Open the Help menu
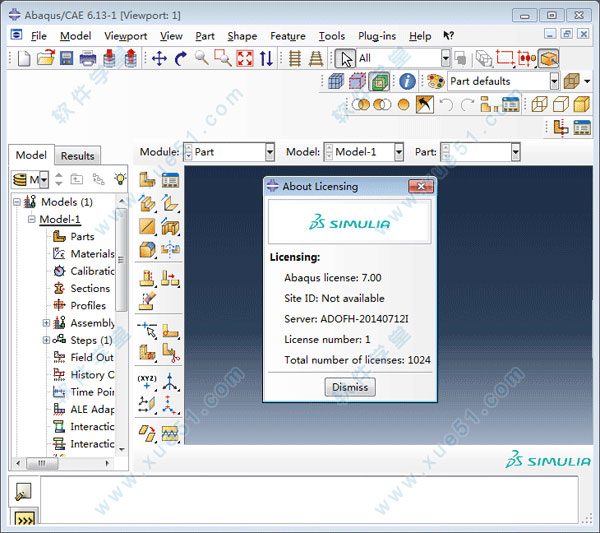Image resolution: width=600 pixels, height=533 pixels. [420, 36]
